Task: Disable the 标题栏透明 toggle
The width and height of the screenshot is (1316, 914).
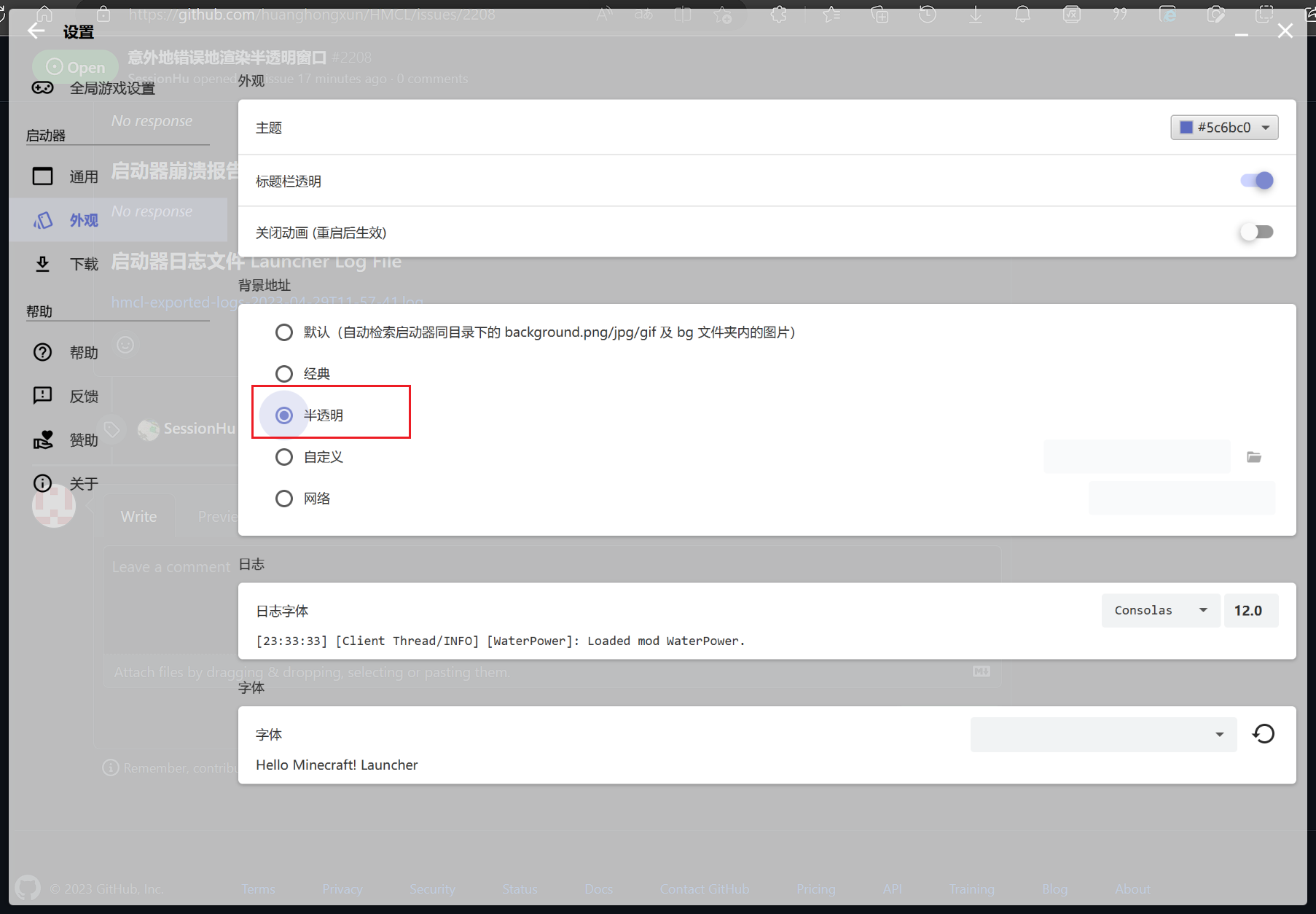Action: [1256, 181]
